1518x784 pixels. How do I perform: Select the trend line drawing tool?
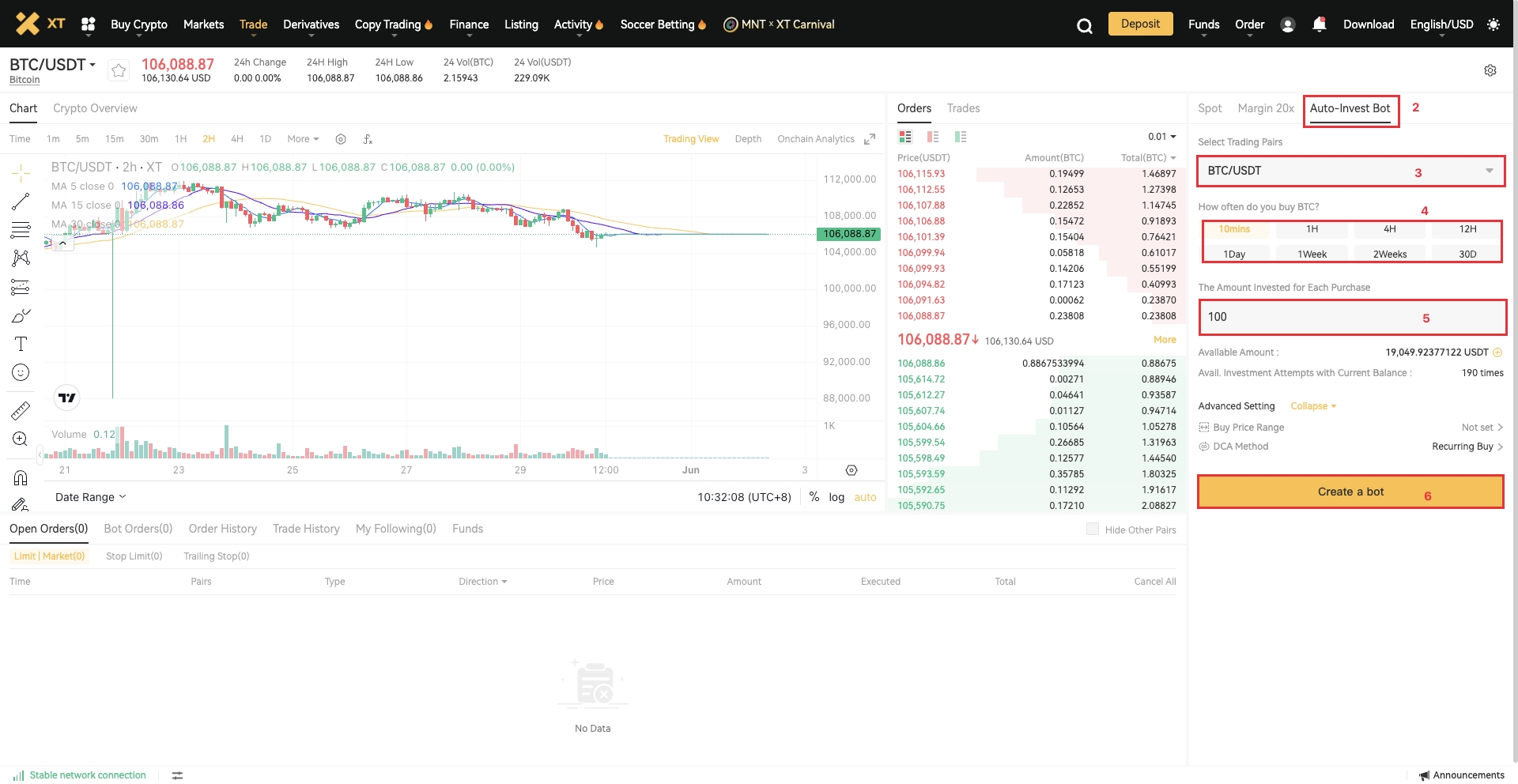(x=21, y=202)
